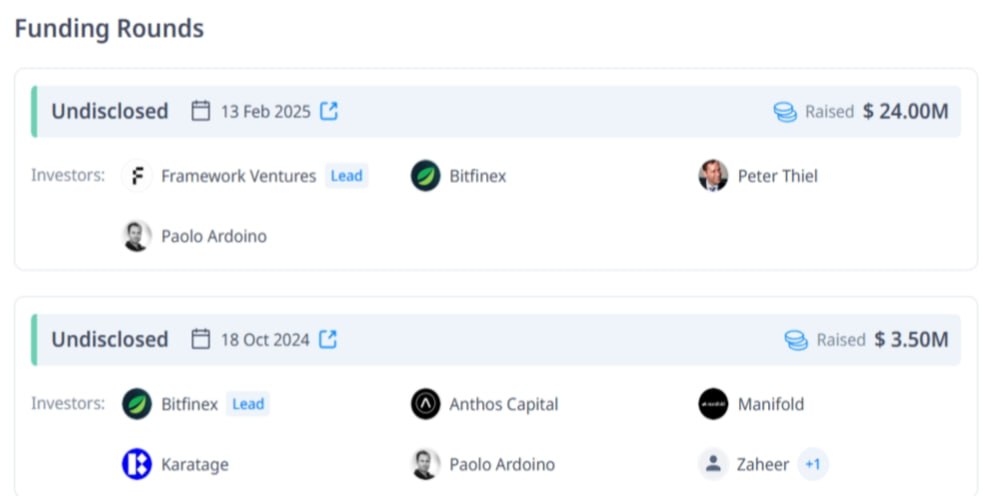Open the Framework Ventures investor link
983x496 pixels.
(x=239, y=176)
